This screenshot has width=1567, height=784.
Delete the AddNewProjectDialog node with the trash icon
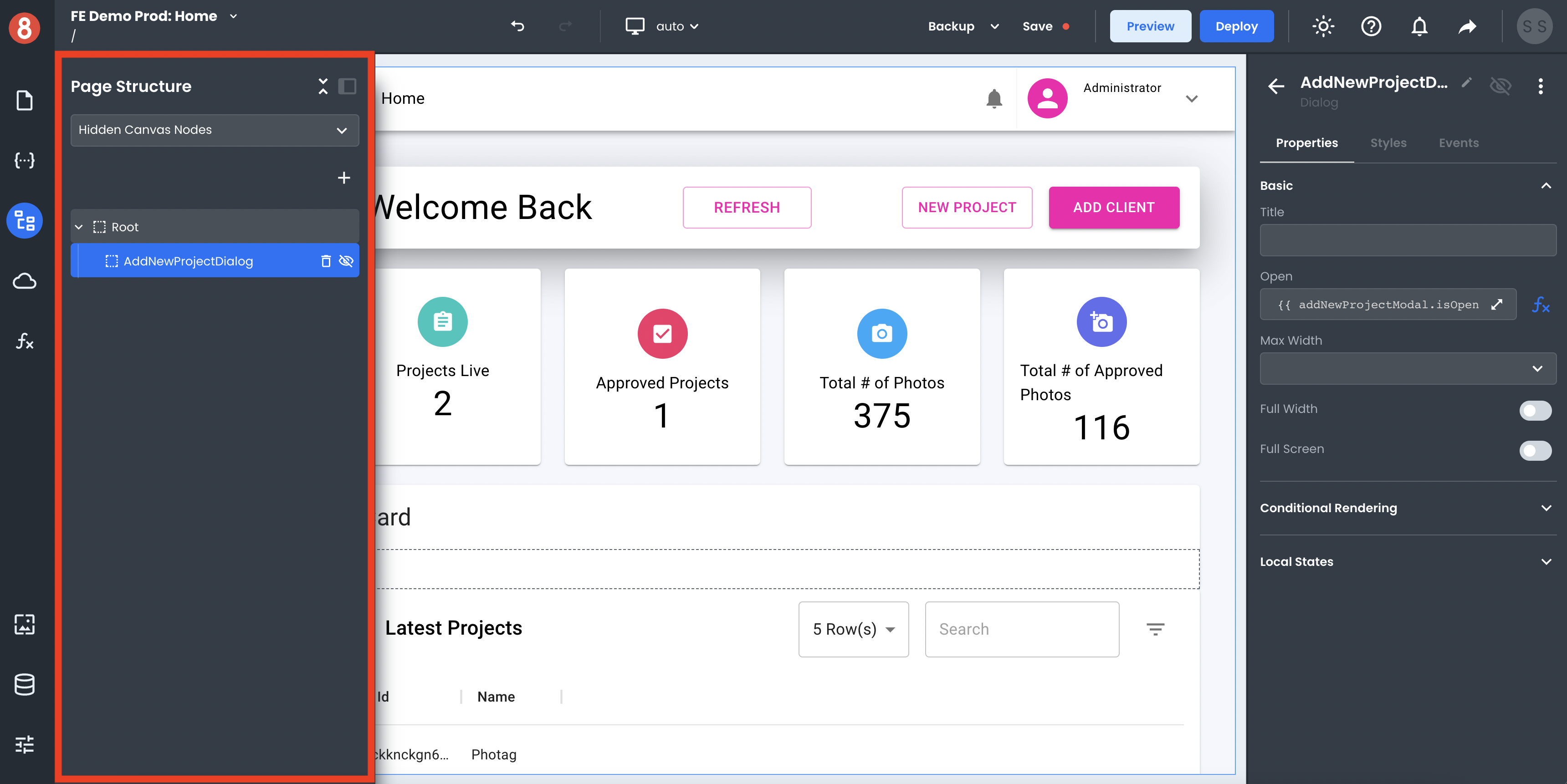click(x=326, y=261)
